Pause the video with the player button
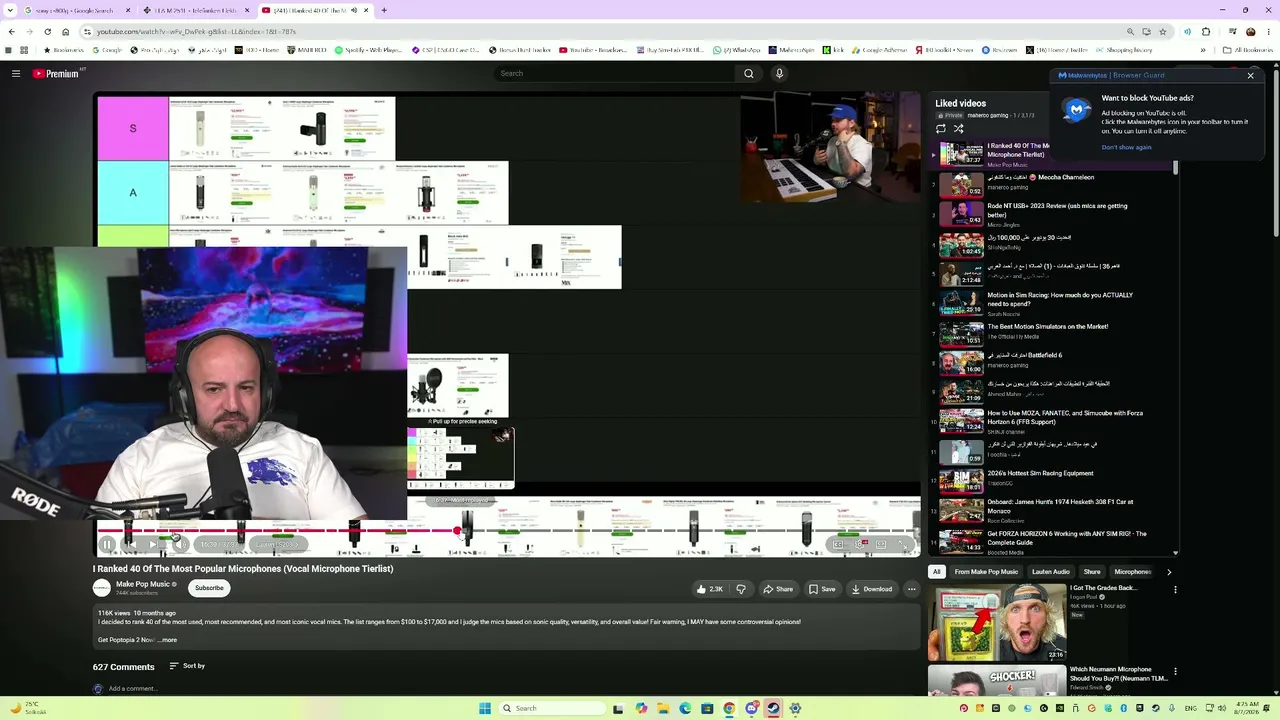The width and height of the screenshot is (1280, 720). (107, 545)
